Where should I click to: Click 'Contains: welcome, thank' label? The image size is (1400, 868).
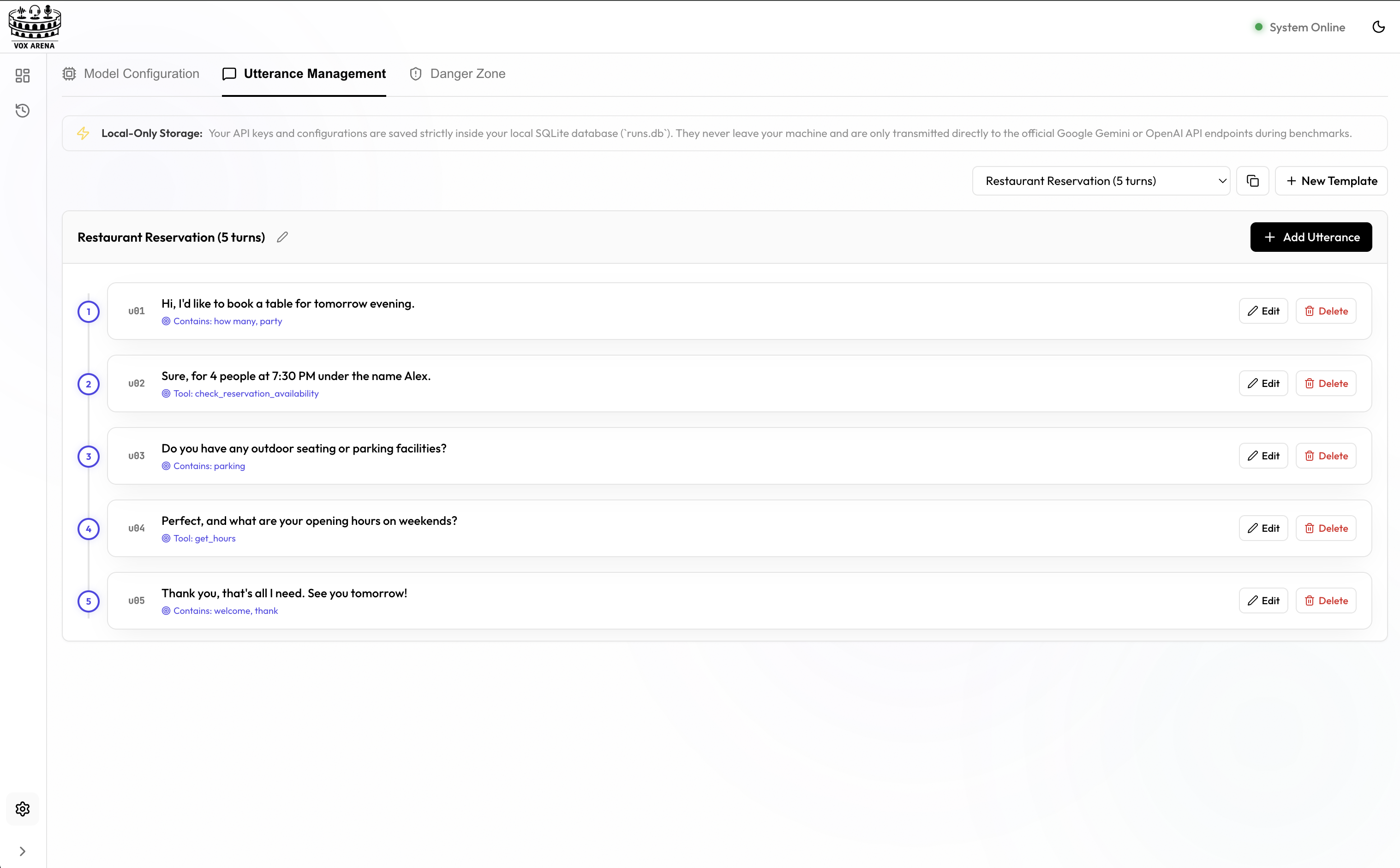(220, 611)
